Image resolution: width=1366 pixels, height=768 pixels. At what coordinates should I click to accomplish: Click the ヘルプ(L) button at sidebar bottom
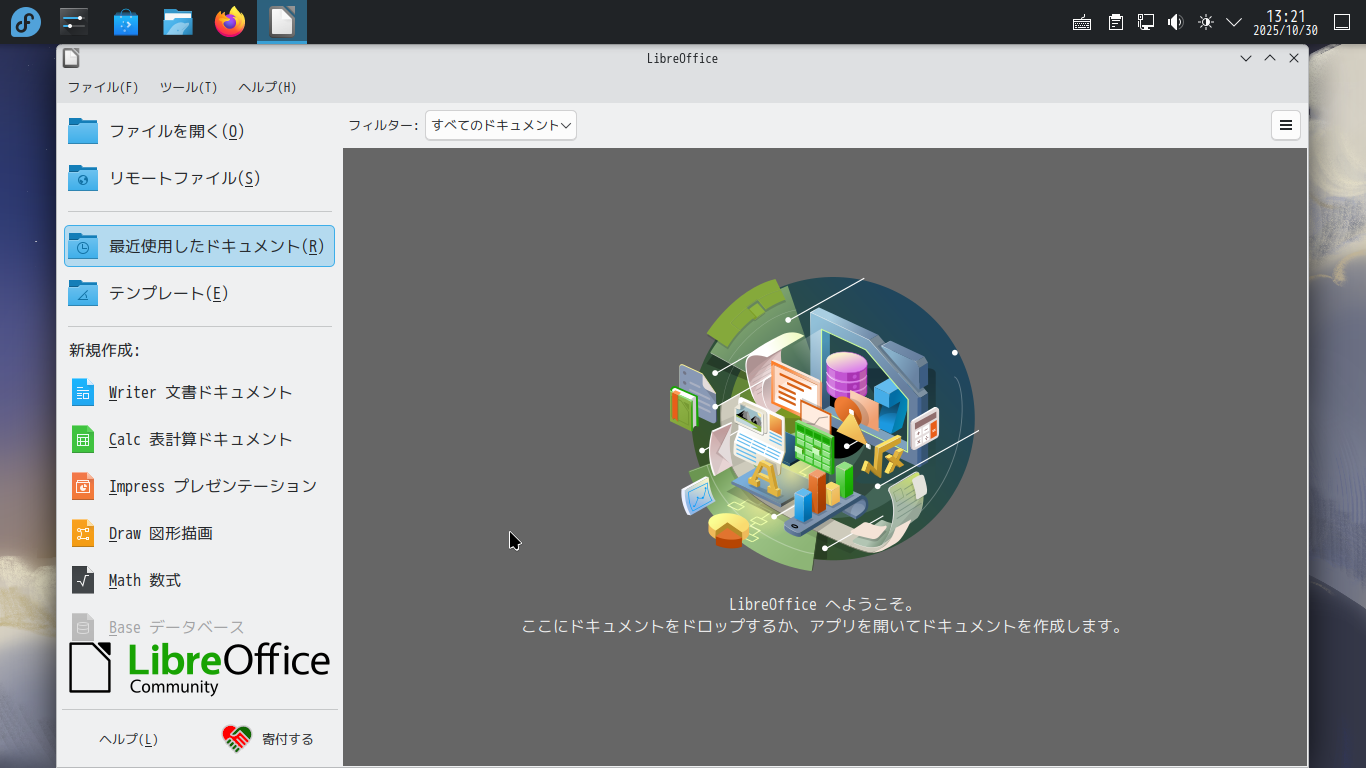(128, 739)
